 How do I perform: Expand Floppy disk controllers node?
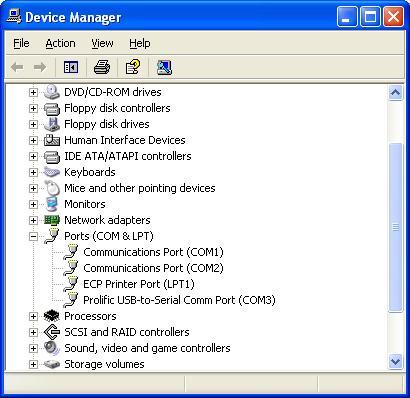(x=33, y=108)
